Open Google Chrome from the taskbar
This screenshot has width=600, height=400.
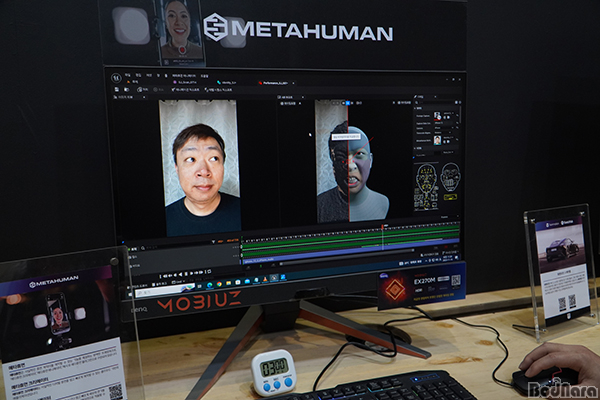(x=219, y=284)
